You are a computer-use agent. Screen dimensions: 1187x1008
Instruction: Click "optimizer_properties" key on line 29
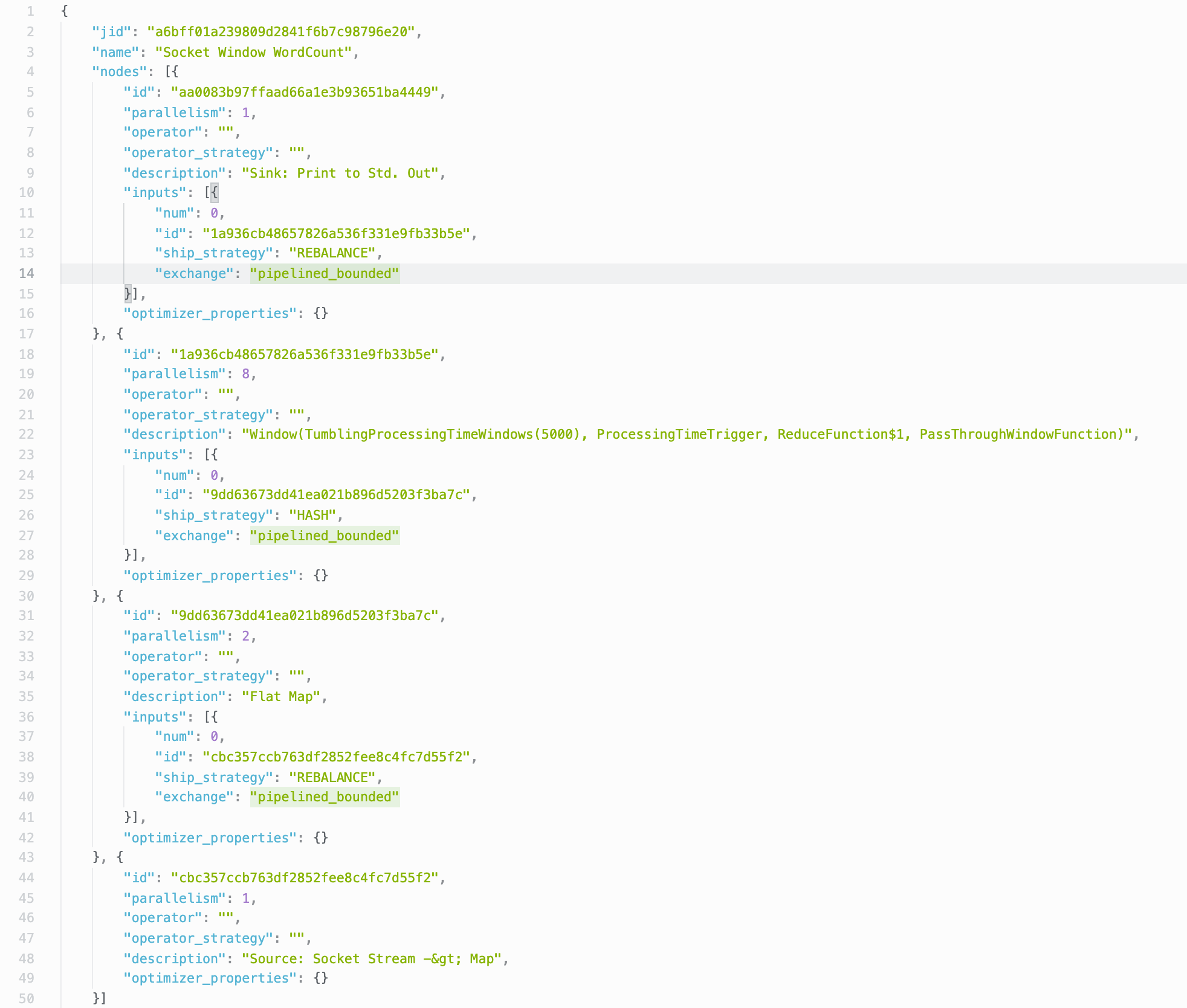point(210,576)
